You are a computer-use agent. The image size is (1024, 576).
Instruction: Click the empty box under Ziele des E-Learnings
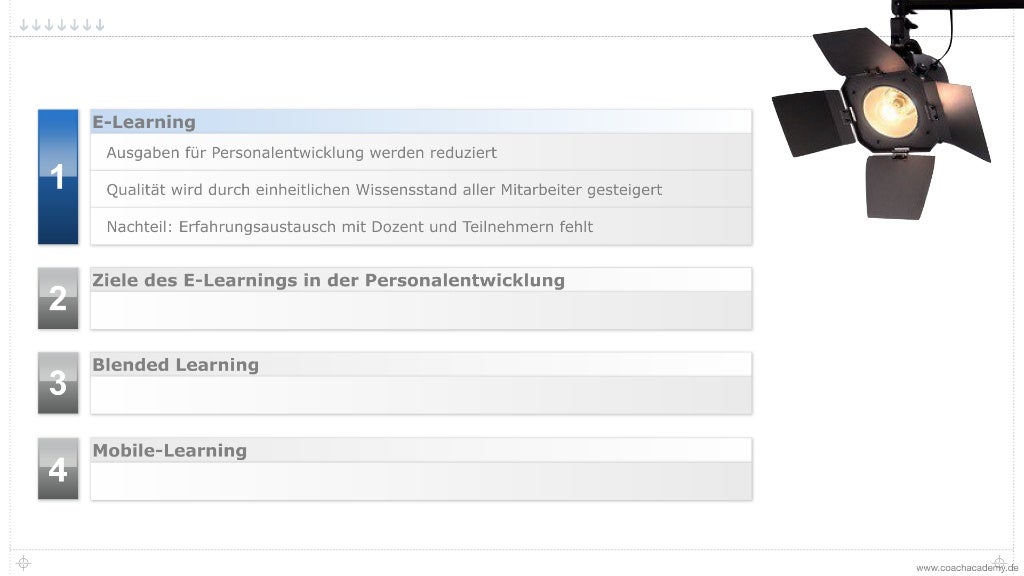(420, 310)
